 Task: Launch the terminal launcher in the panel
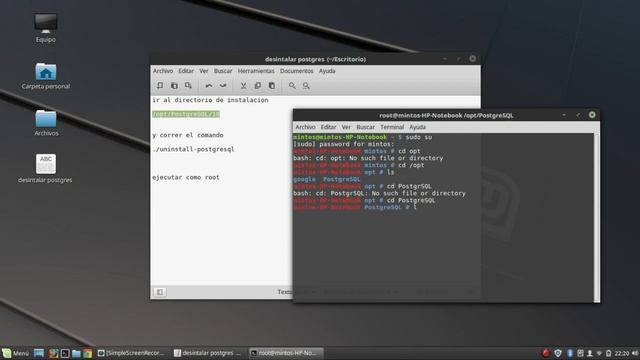65,353
